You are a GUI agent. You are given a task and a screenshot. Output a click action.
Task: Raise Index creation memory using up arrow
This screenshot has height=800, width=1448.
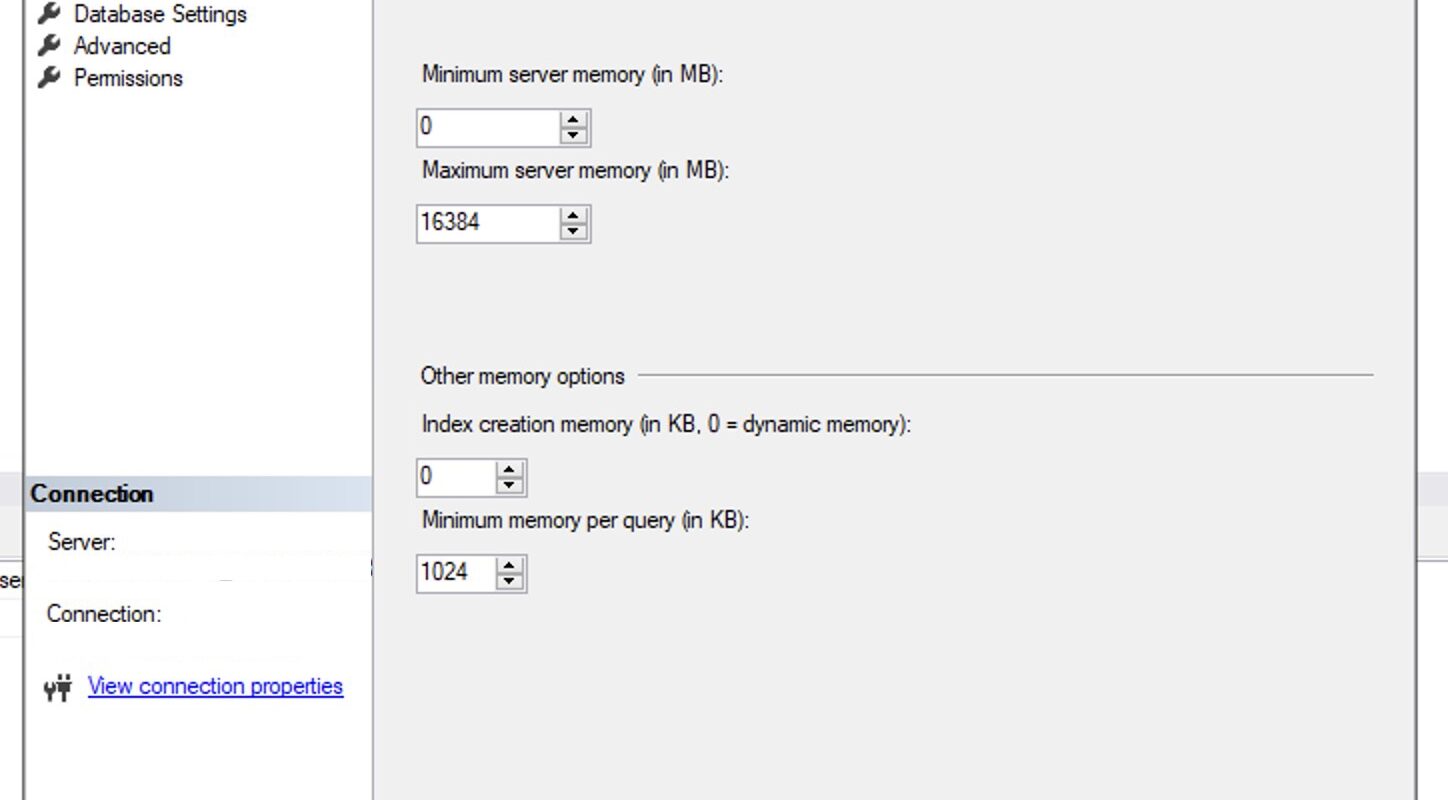tap(510, 469)
